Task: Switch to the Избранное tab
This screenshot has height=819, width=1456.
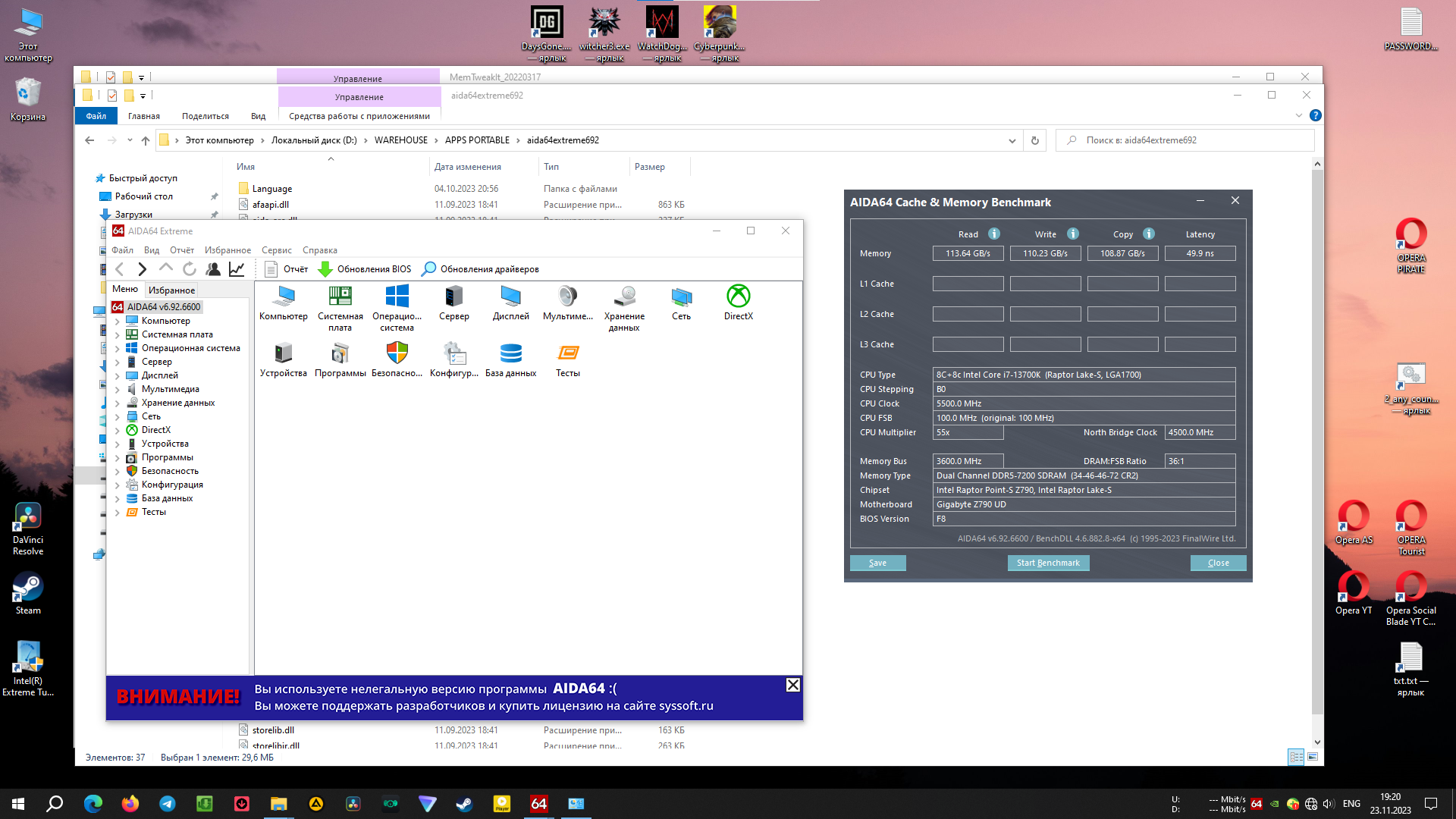Action: 171,290
